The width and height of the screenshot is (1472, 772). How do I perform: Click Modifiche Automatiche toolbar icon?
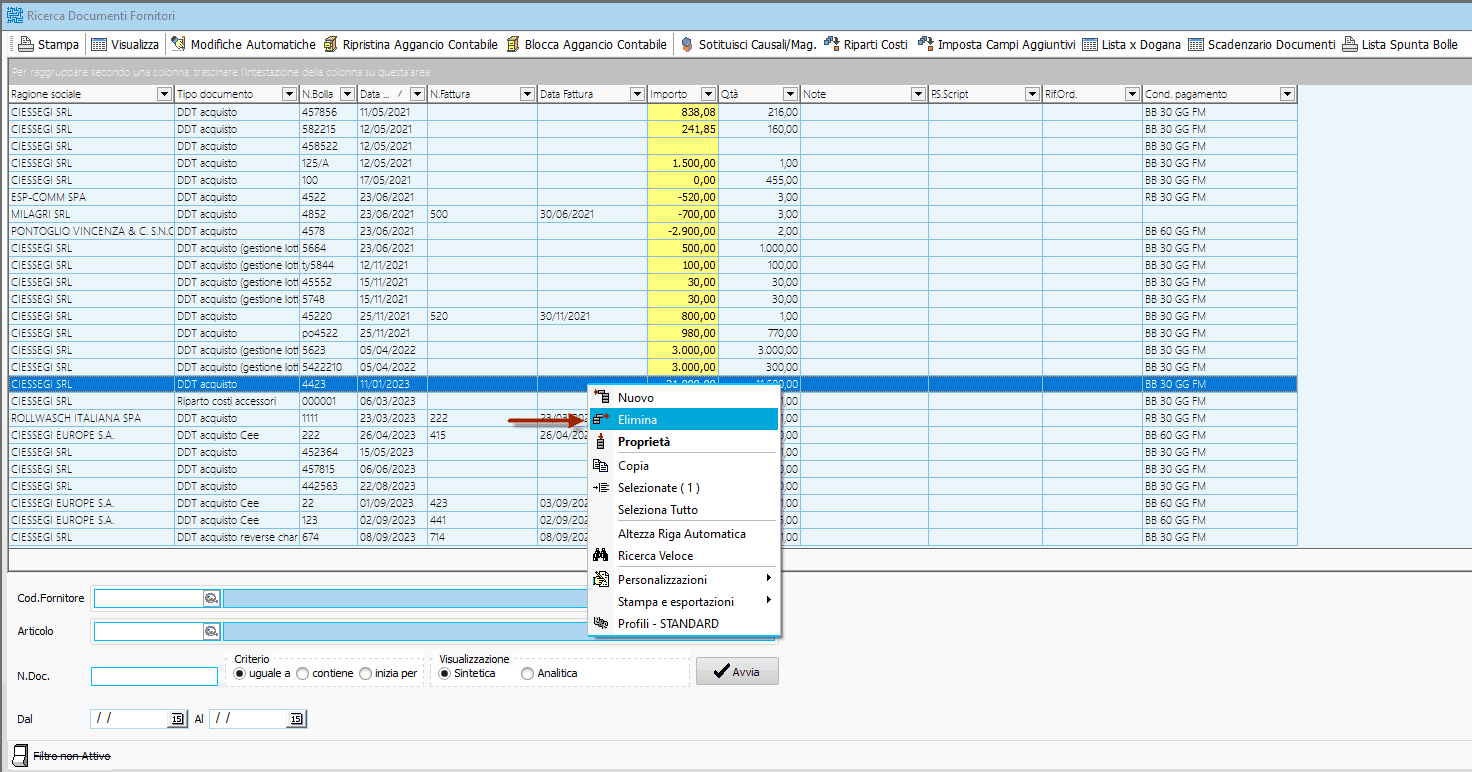click(x=179, y=44)
